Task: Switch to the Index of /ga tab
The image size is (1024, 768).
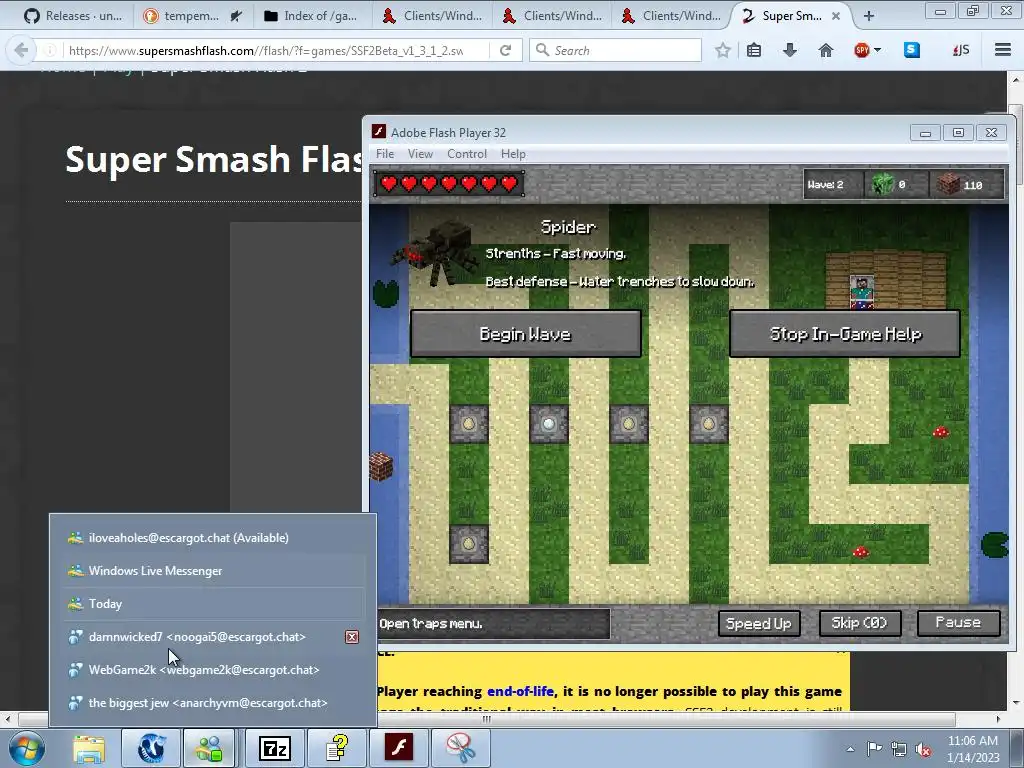Action: click(312, 16)
